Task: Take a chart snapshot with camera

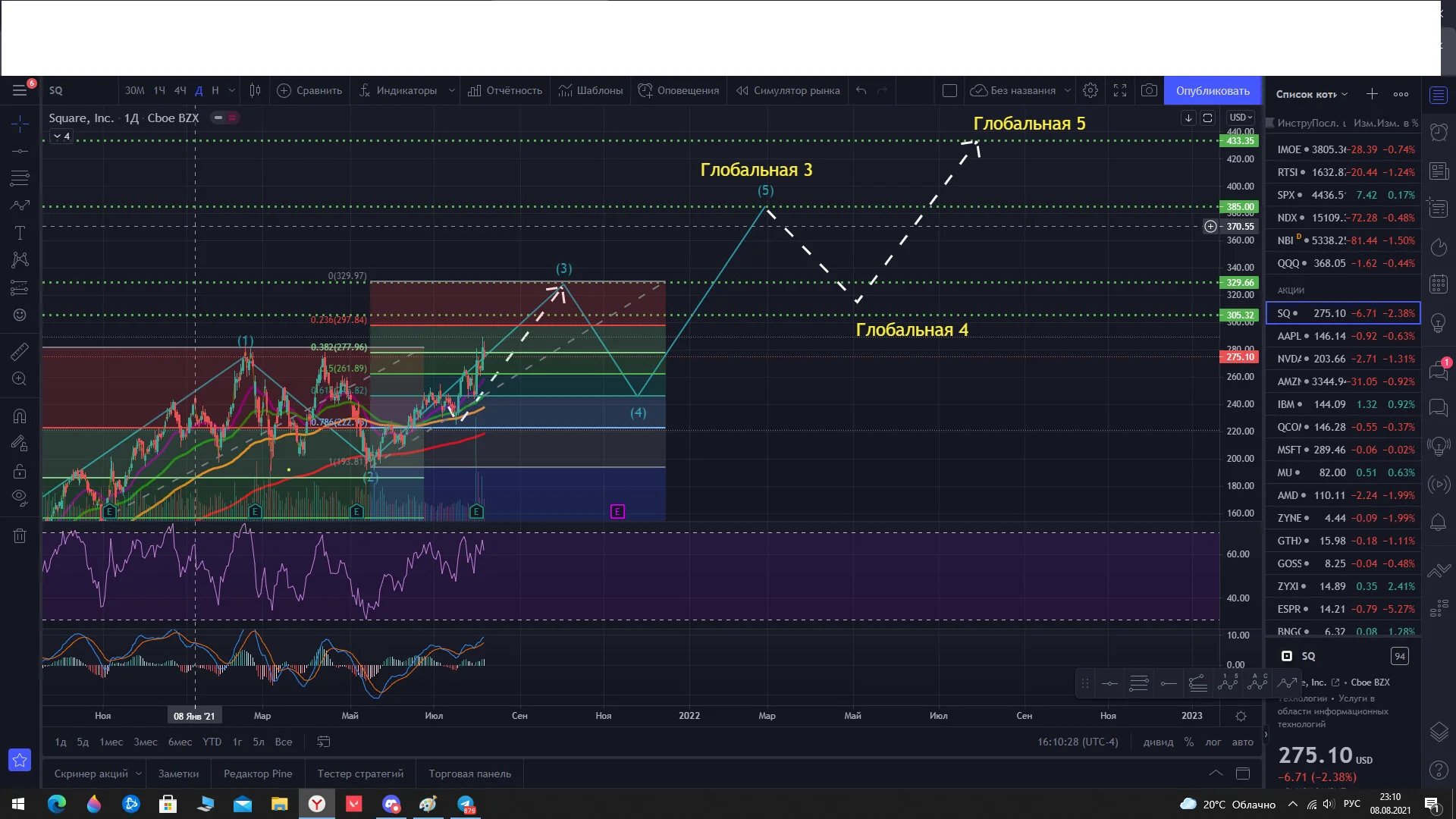Action: coord(1150,91)
